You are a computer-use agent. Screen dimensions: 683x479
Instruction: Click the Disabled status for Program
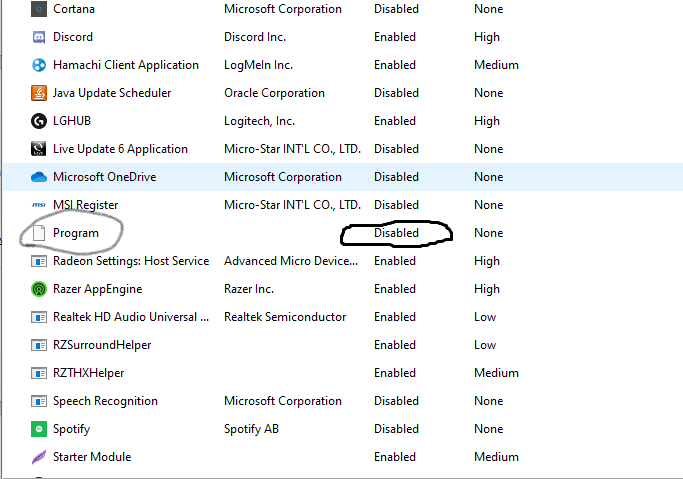coord(396,233)
